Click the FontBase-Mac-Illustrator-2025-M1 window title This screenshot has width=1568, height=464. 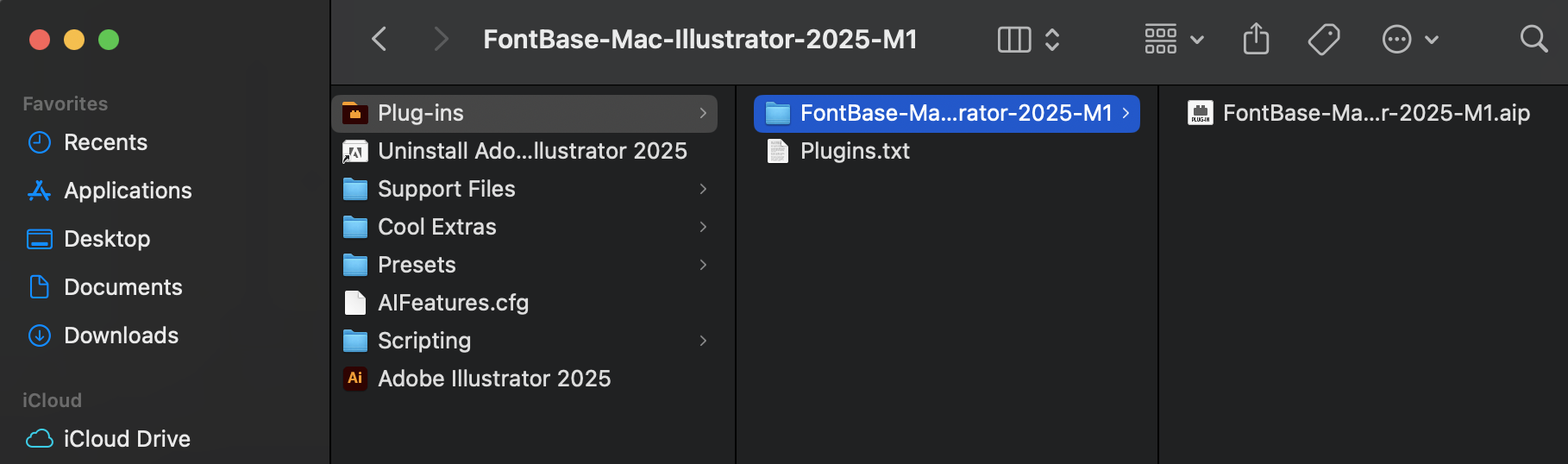700,39
